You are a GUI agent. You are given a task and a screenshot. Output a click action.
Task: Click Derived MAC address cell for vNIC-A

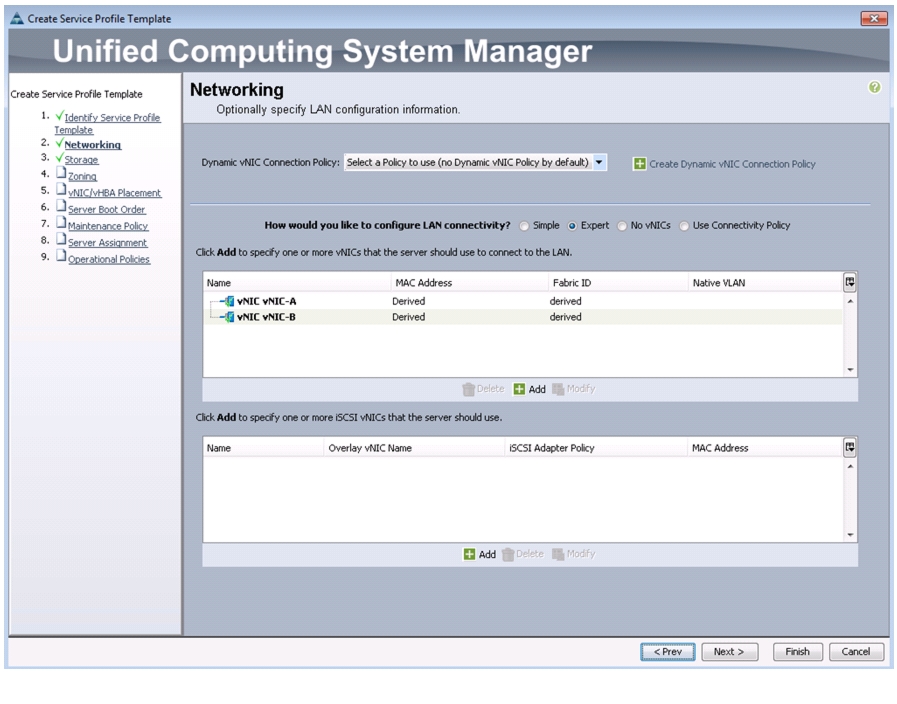[408, 301]
